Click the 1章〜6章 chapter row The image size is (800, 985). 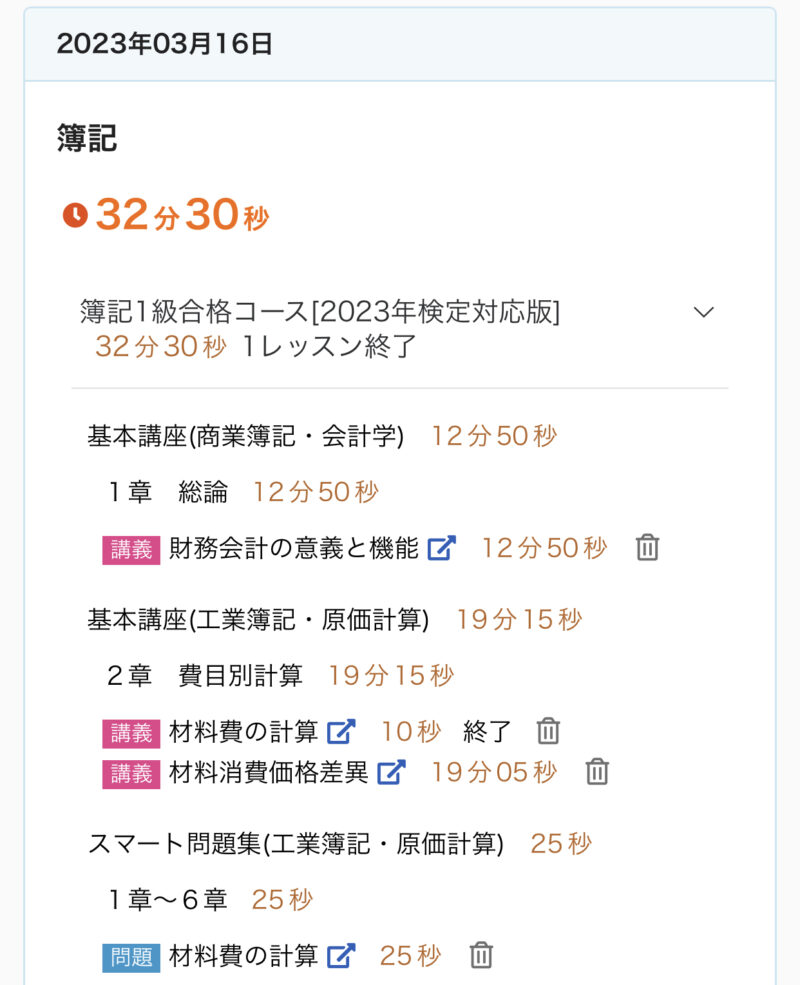(169, 900)
